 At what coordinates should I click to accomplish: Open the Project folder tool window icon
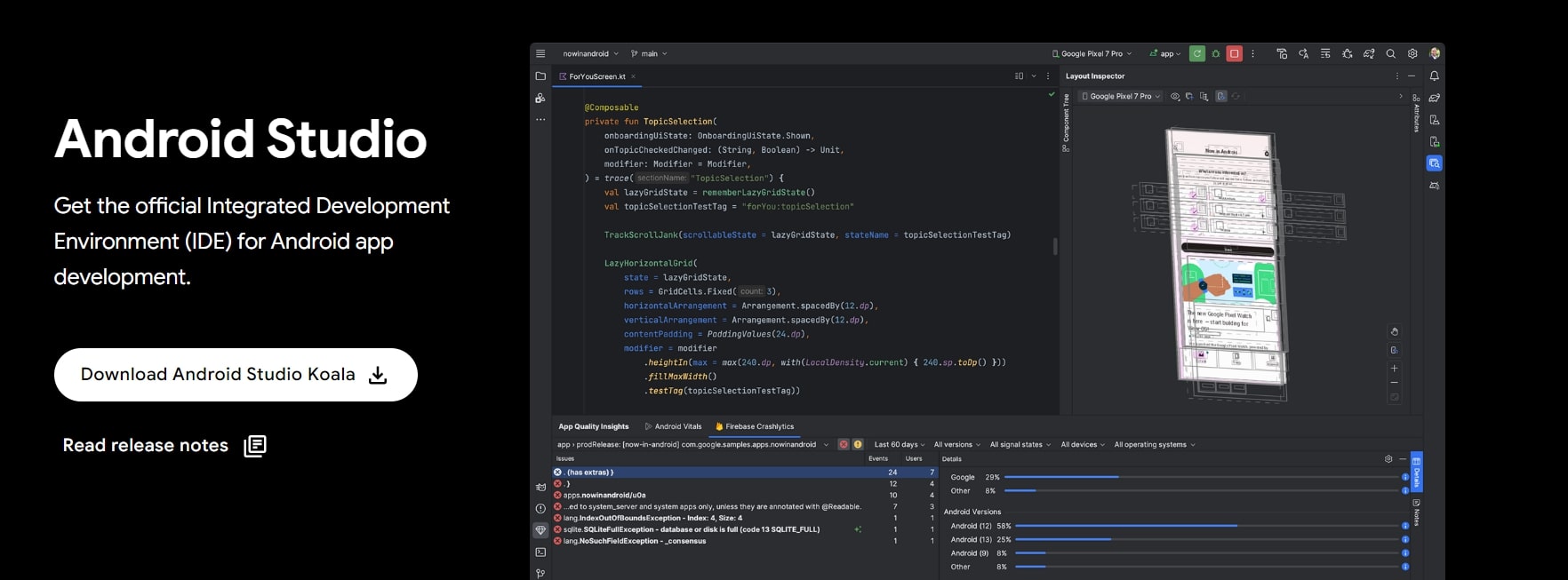tap(540, 76)
